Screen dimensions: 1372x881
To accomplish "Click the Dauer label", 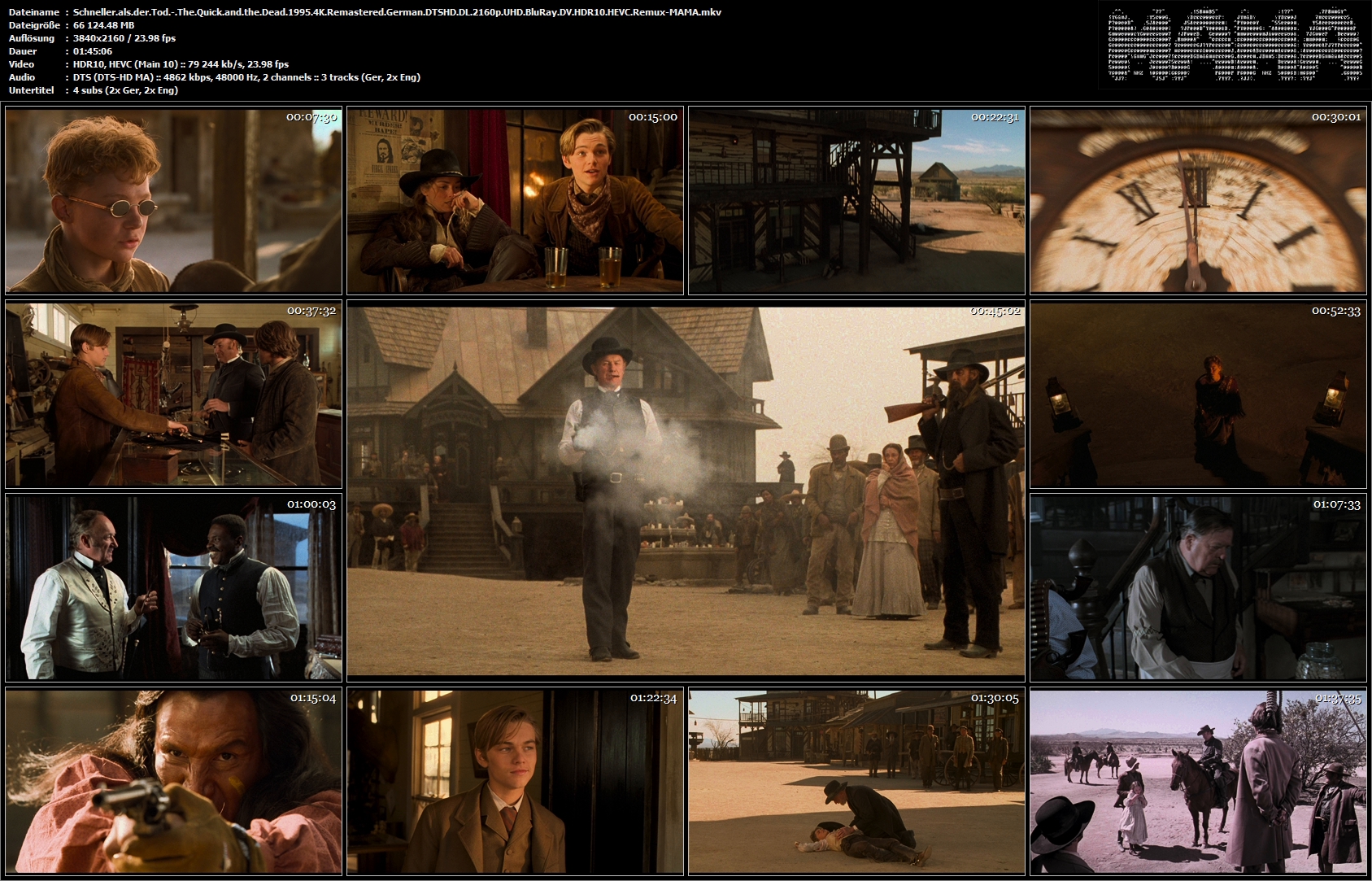I will [x=23, y=51].
